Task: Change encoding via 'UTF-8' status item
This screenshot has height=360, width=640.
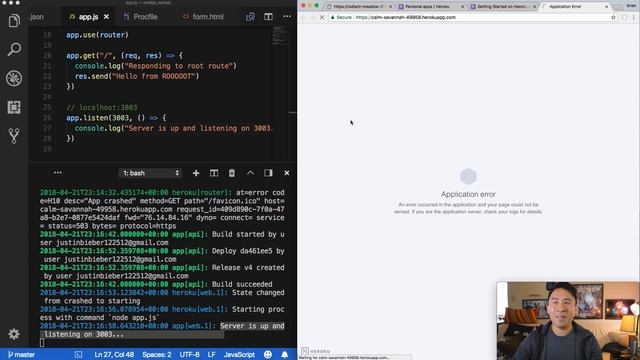Action: click(x=189, y=355)
